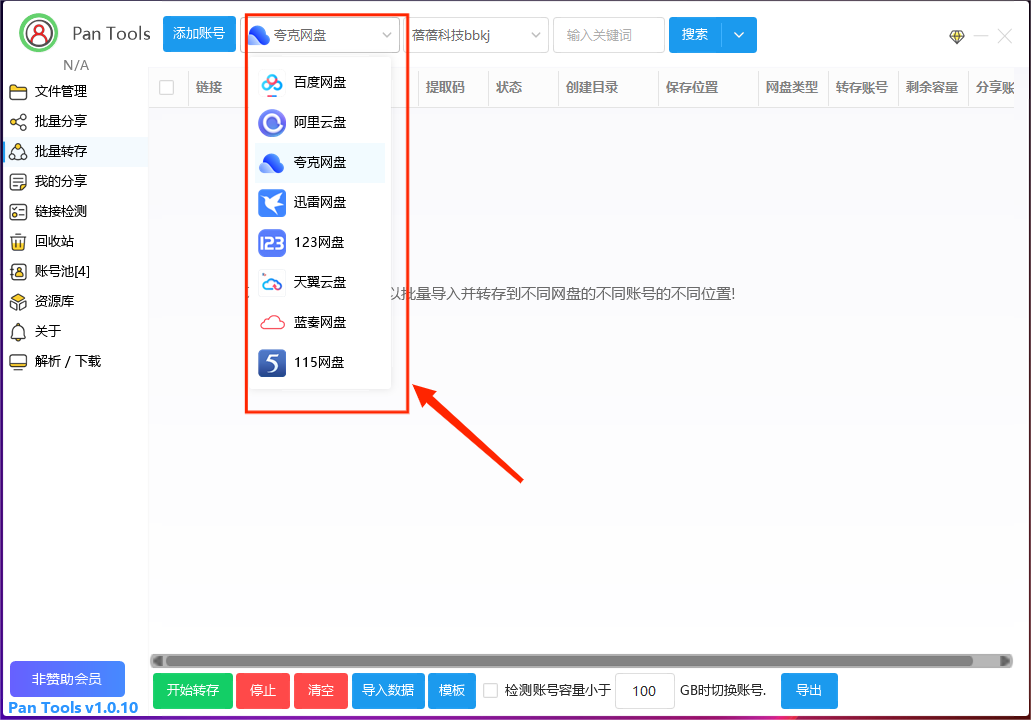Screen dimensions: 1031x720
Task: Choose 天翼云盘 from the list
Action: coord(320,283)
